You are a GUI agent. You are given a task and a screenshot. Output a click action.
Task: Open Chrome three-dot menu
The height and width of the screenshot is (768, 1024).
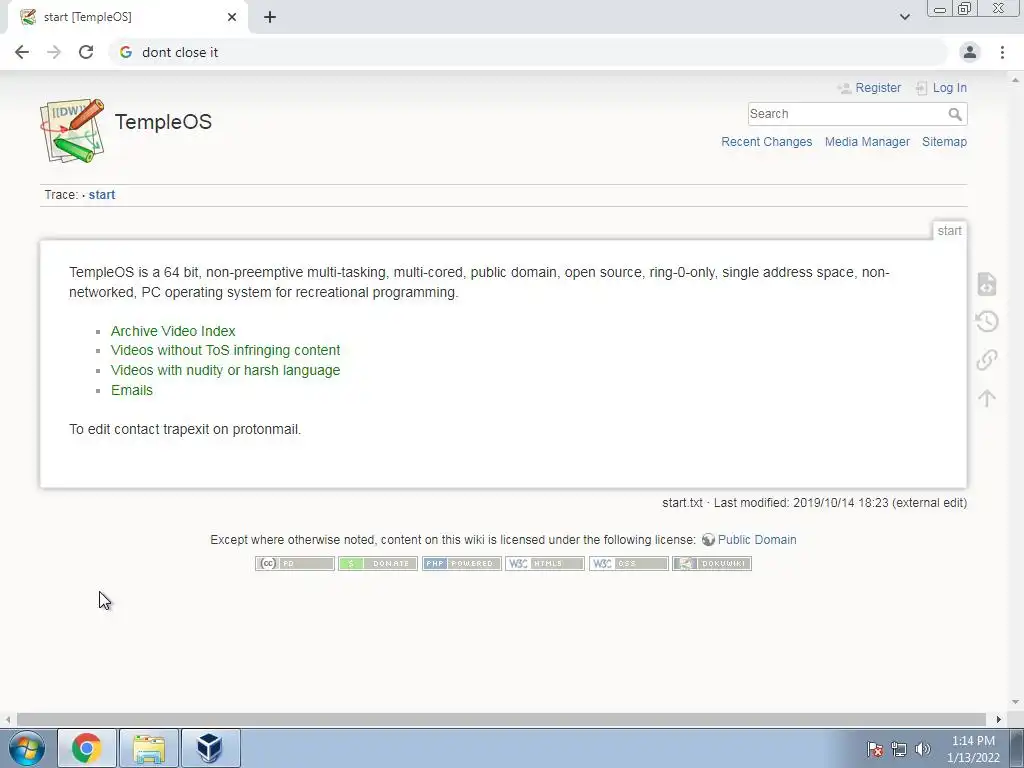pyautogui.click(x=1002, y=52)
